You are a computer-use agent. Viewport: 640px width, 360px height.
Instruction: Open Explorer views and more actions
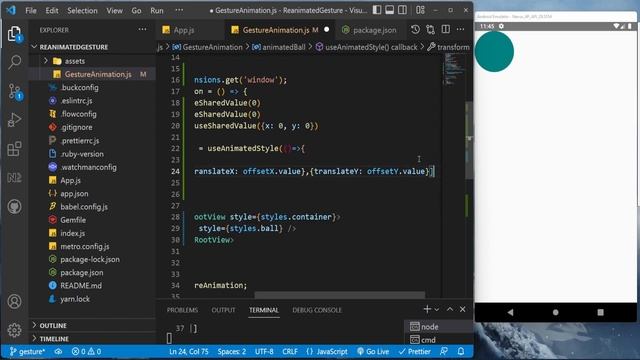pos(142,29)
